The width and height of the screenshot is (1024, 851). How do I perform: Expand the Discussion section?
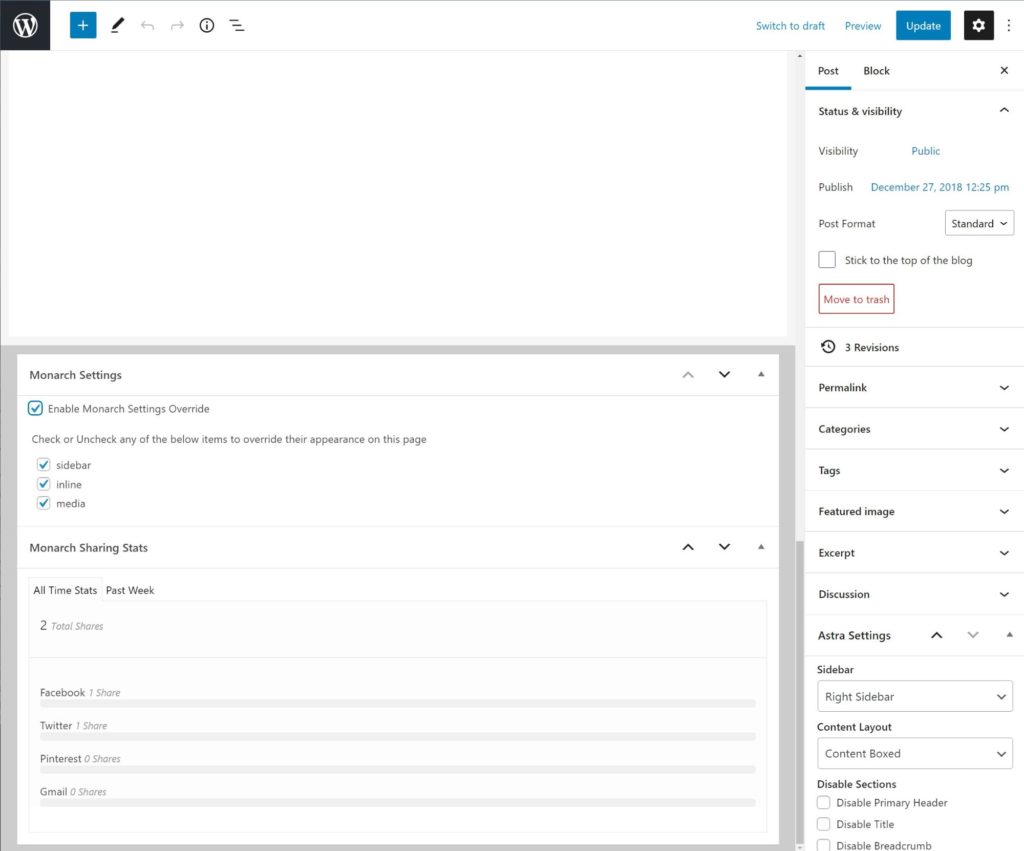914,594
